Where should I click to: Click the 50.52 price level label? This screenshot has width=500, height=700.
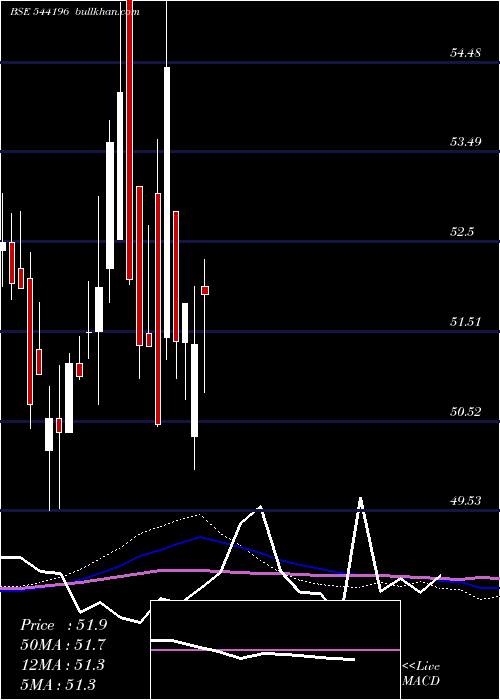[x=465, y=411]
